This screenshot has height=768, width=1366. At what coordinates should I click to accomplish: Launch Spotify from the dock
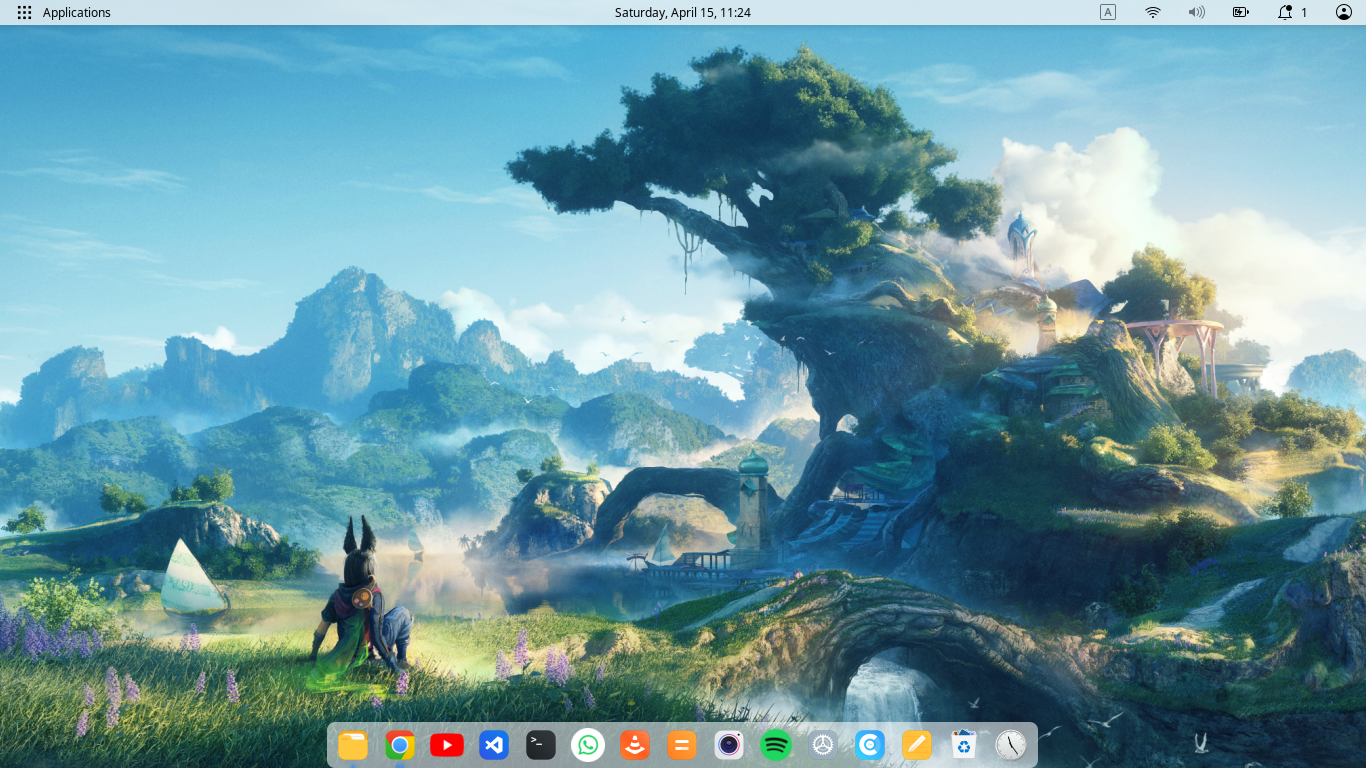775,744
